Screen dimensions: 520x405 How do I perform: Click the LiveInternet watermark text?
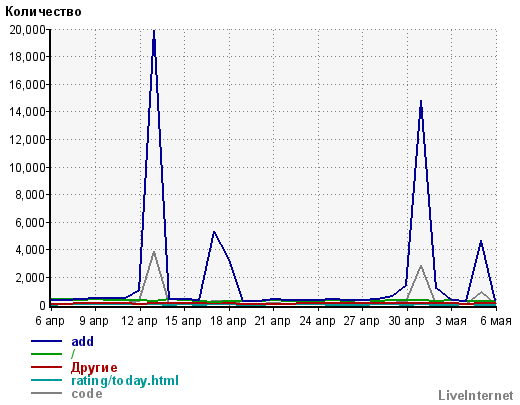tap(476, 395)
